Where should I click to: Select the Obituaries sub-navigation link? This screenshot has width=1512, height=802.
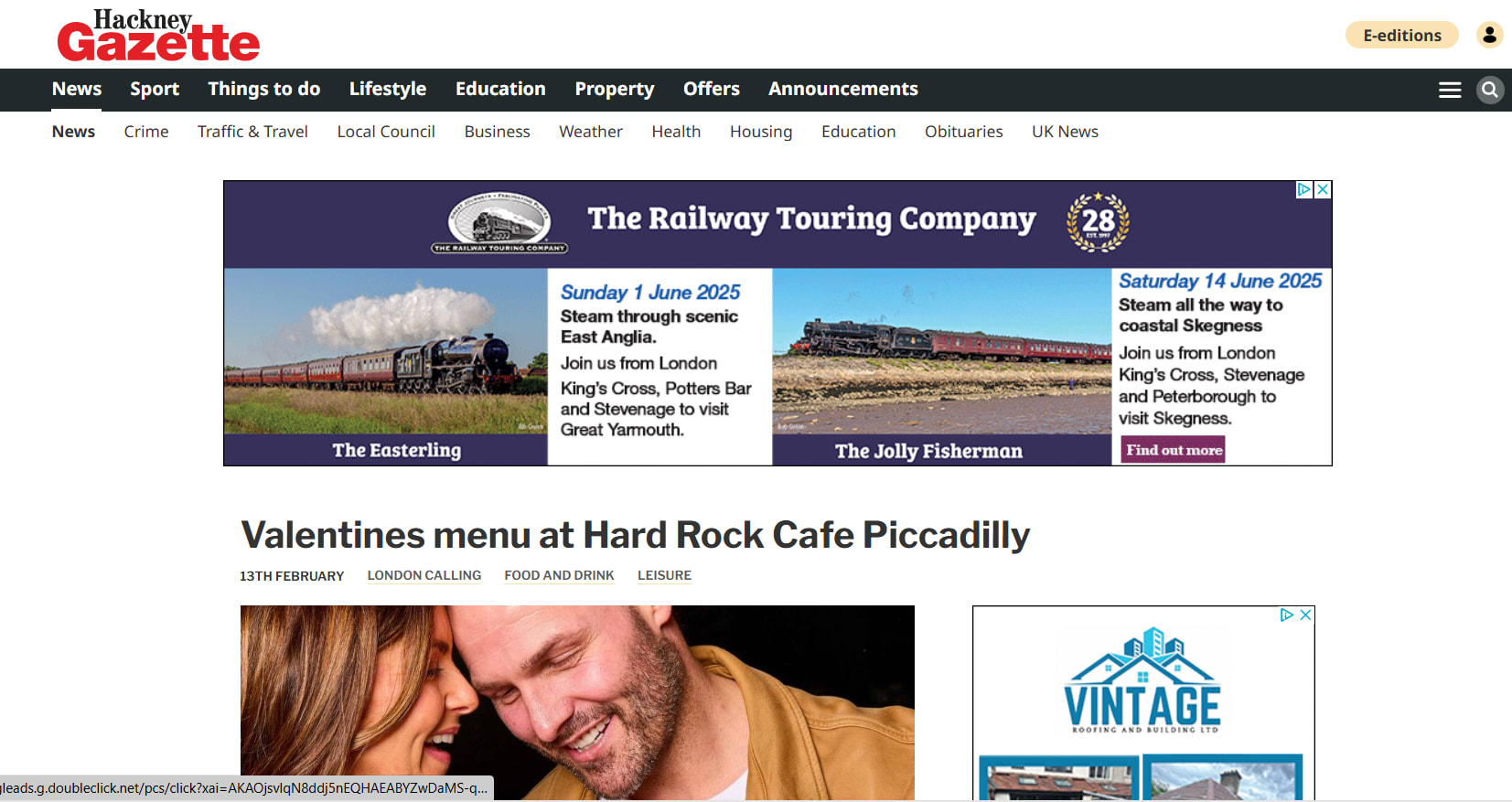(964, 132)
